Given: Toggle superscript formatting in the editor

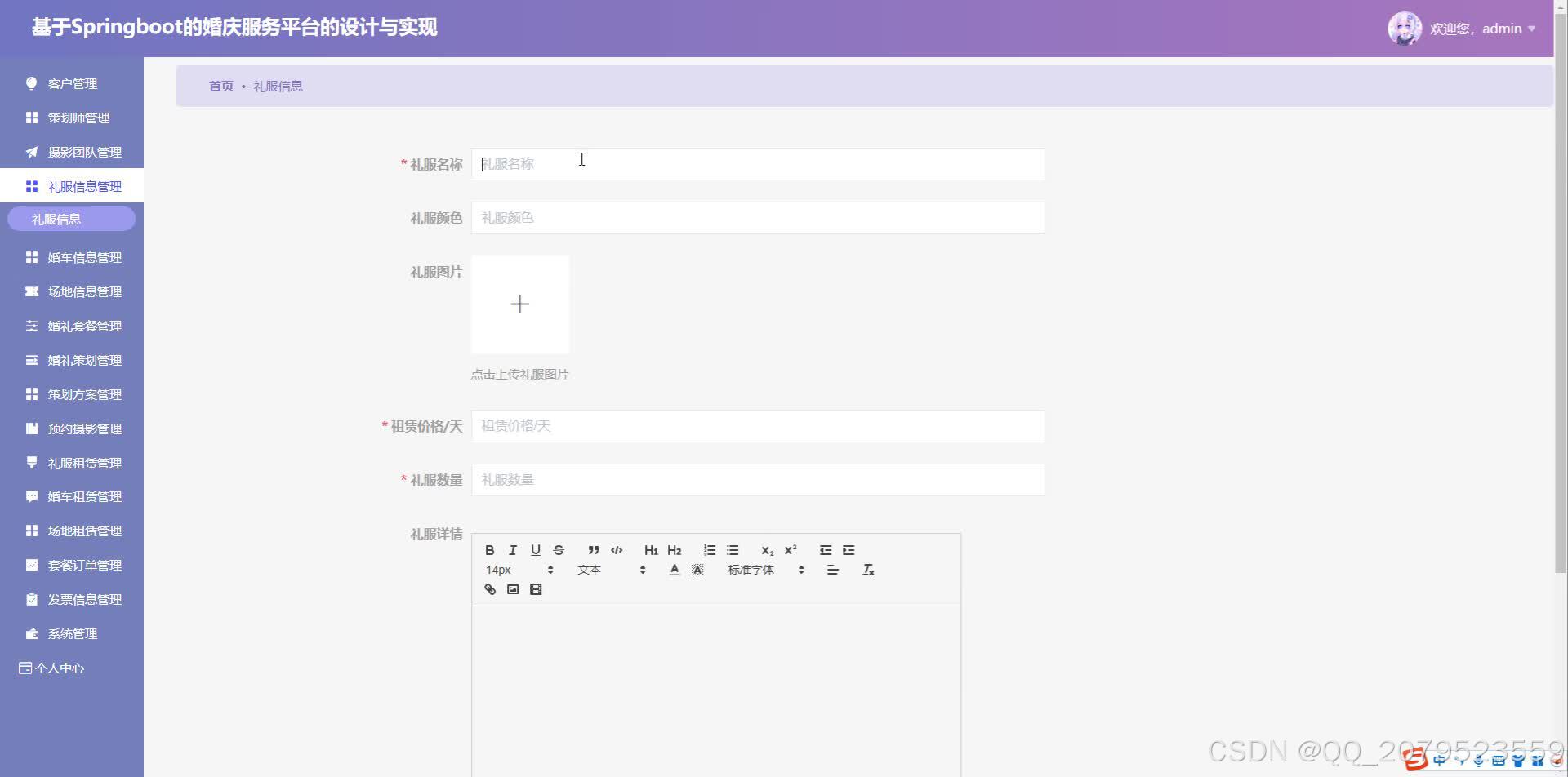Looking at the screenshot, I should point(789,550).
